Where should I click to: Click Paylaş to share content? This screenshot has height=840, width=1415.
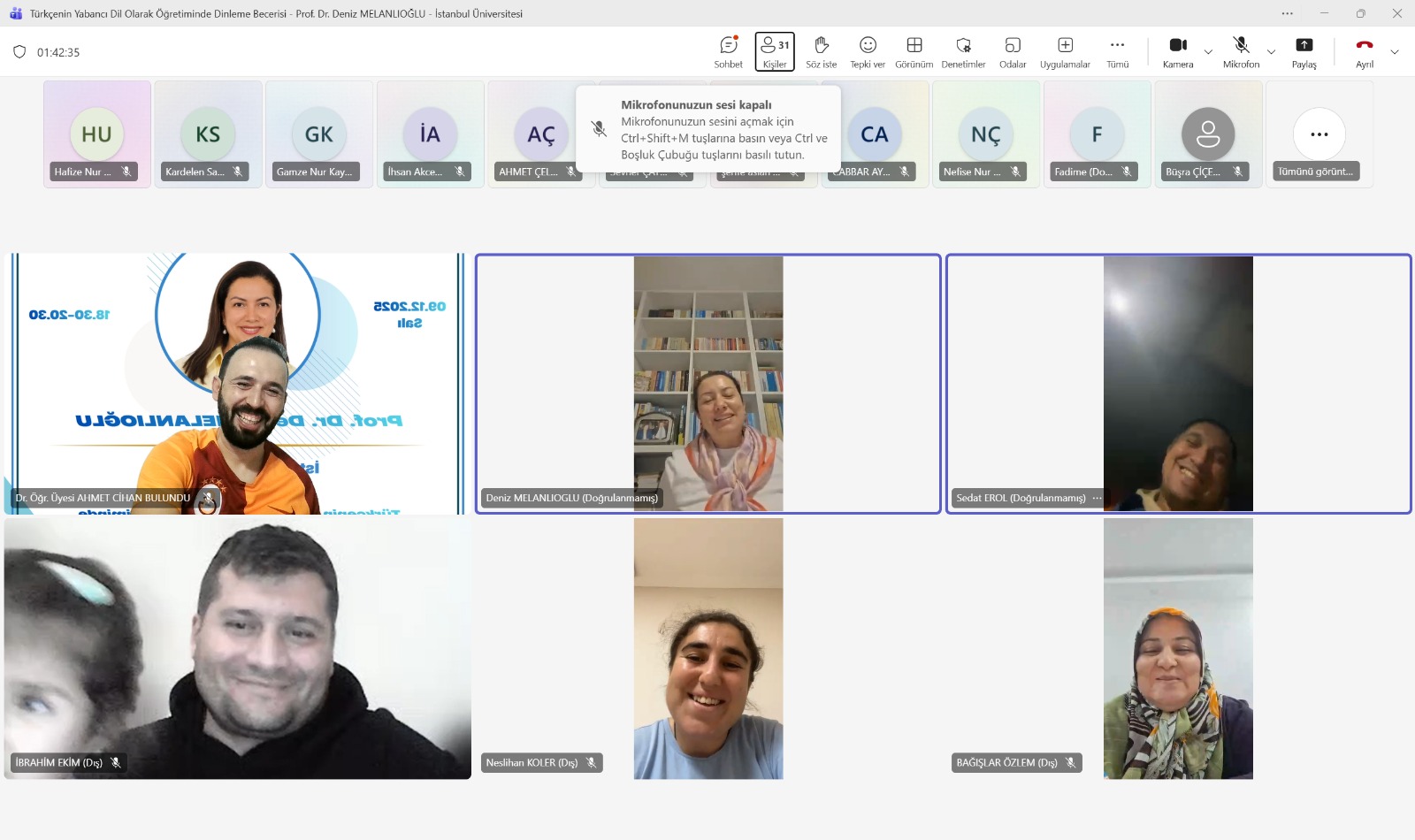pyautogui.click(x=1304, y=52)
